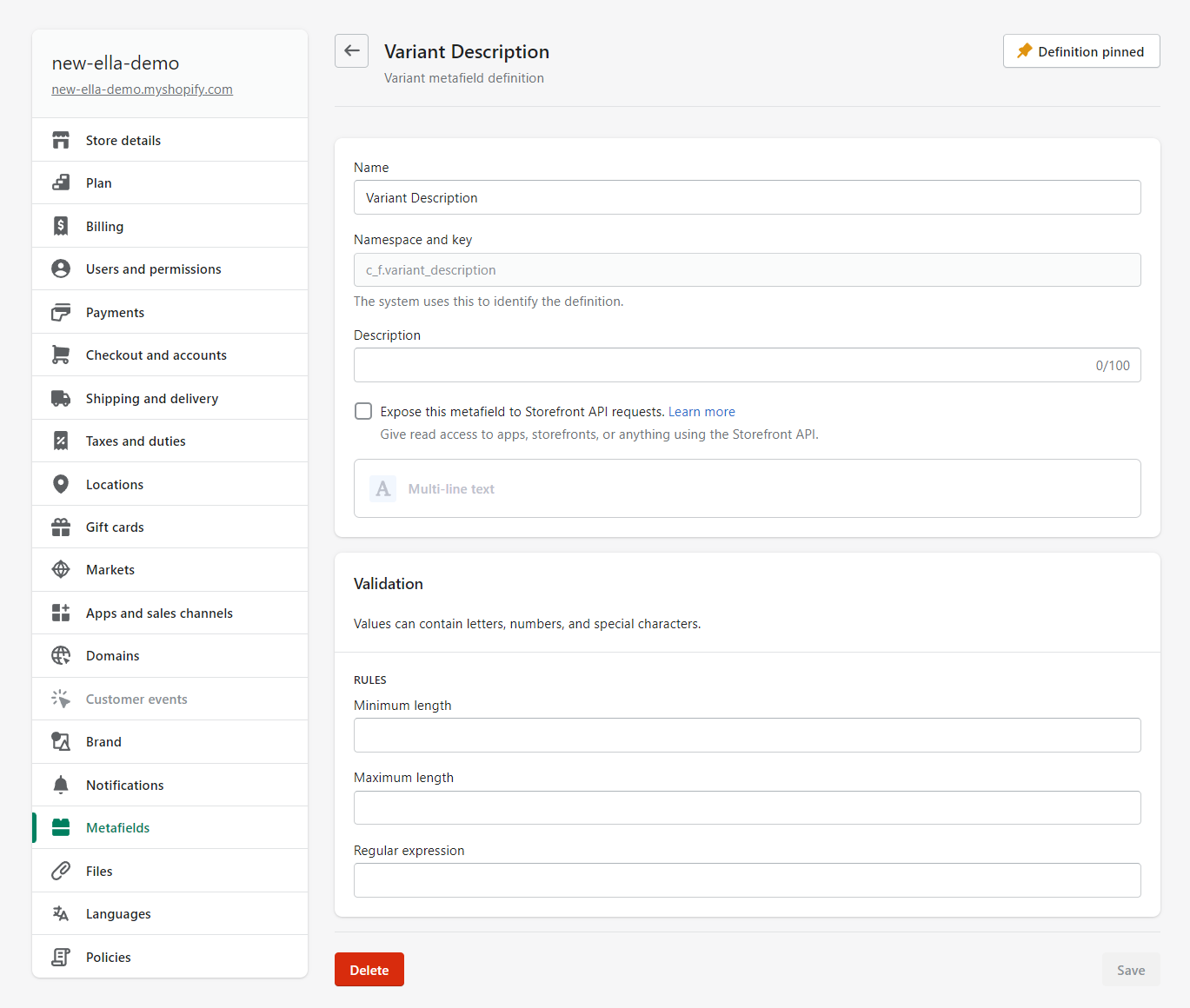The image size is (1190, 1008).
Task: Toggle the Definition pinned button
Action: pyautogui.click(x=1080, y=51)
